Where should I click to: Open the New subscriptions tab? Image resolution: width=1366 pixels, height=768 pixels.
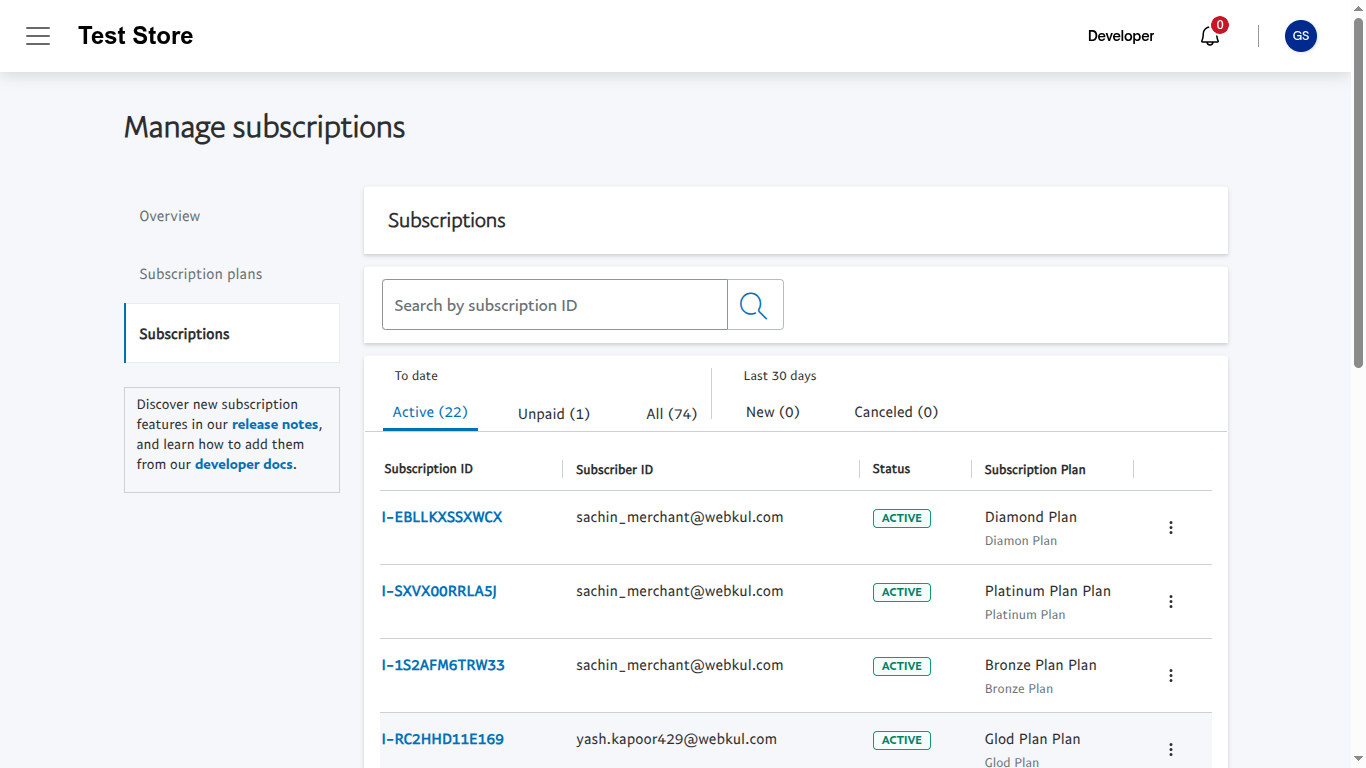pyautogui.click(x=772, y=411)
